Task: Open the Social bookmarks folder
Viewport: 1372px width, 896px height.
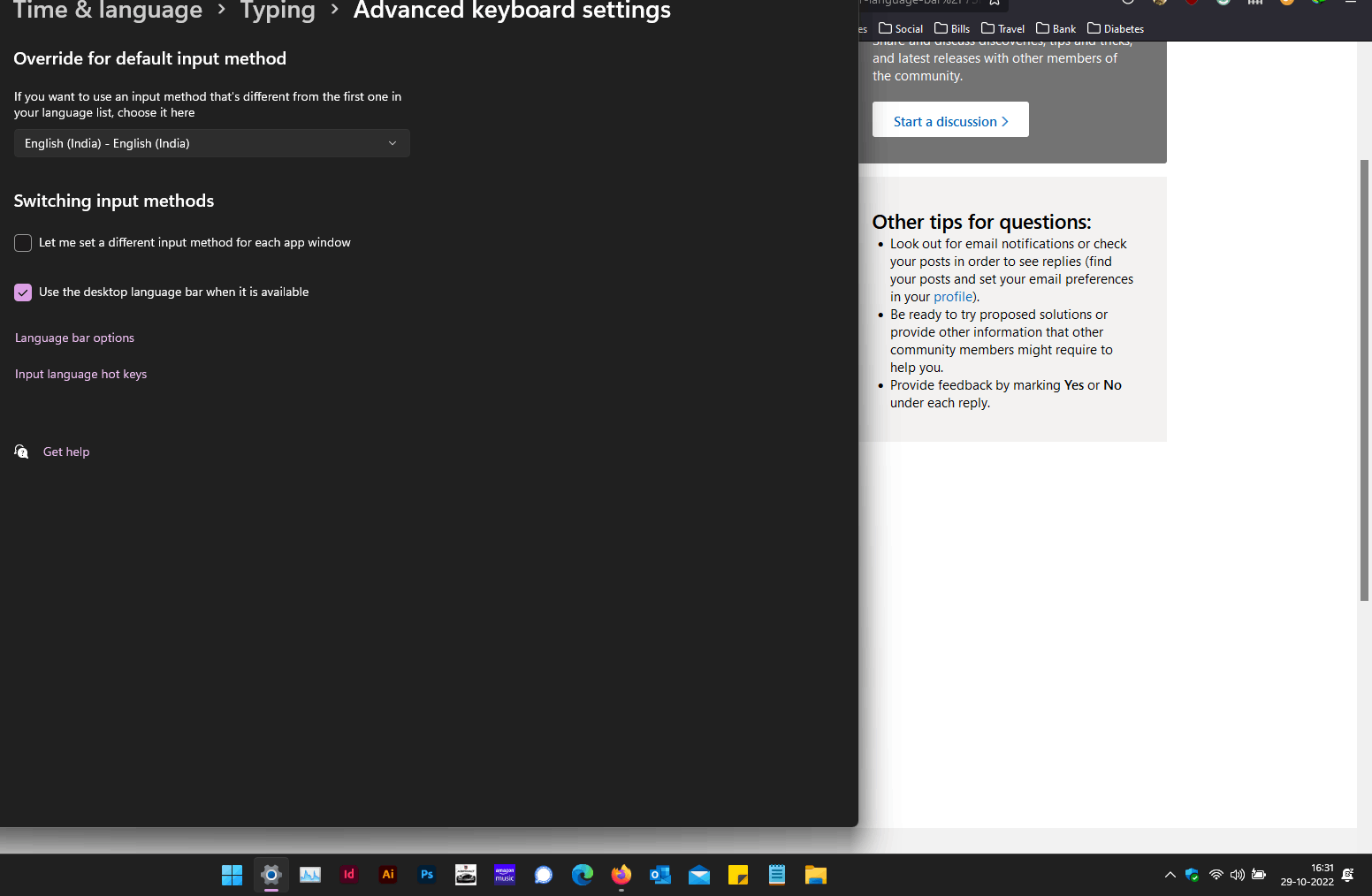Action: pyautogui.click(x=901, y=28)
